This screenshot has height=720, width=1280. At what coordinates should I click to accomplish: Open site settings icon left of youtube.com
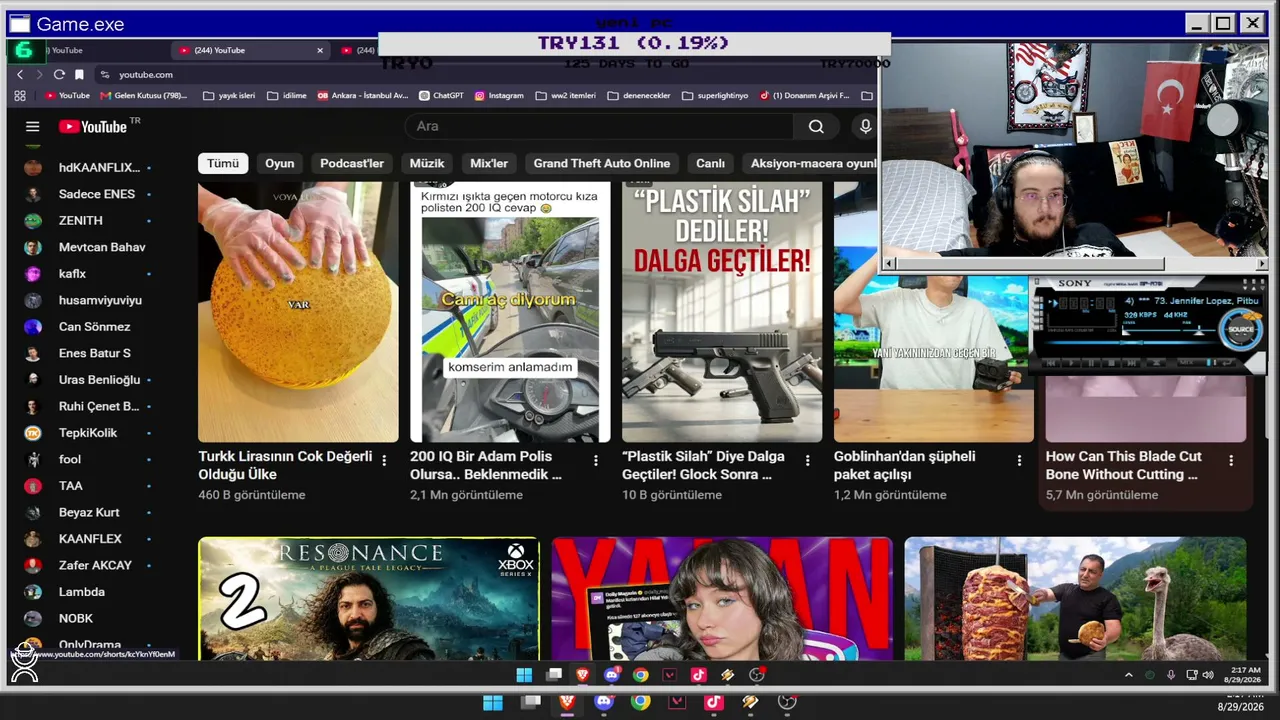point(104,75)
